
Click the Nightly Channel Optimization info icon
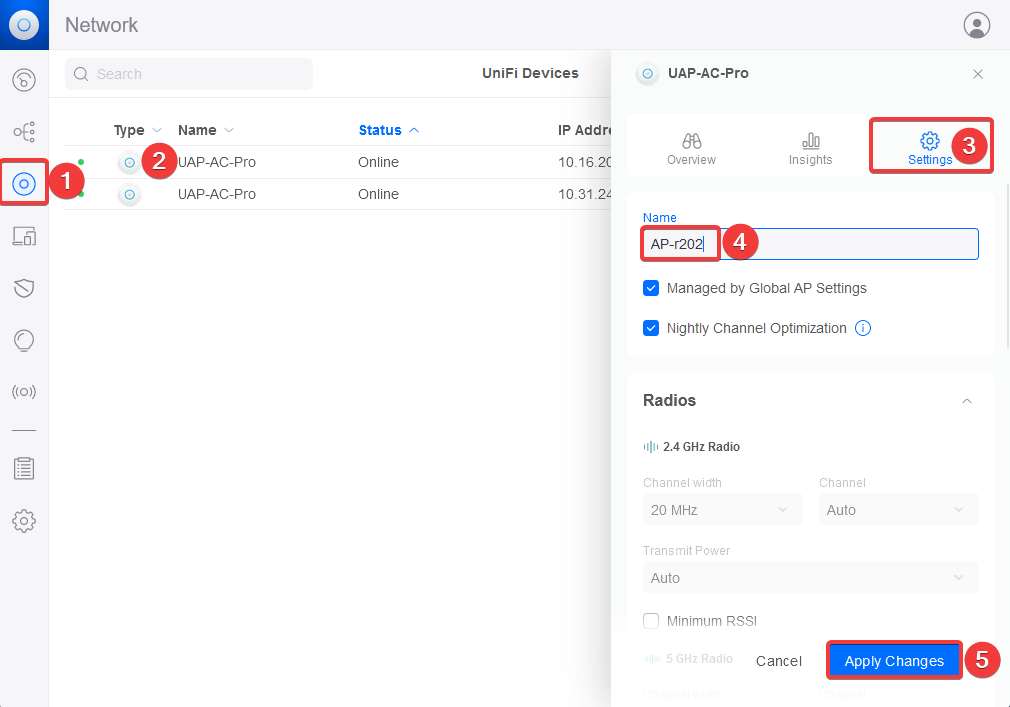pos(862,328)
